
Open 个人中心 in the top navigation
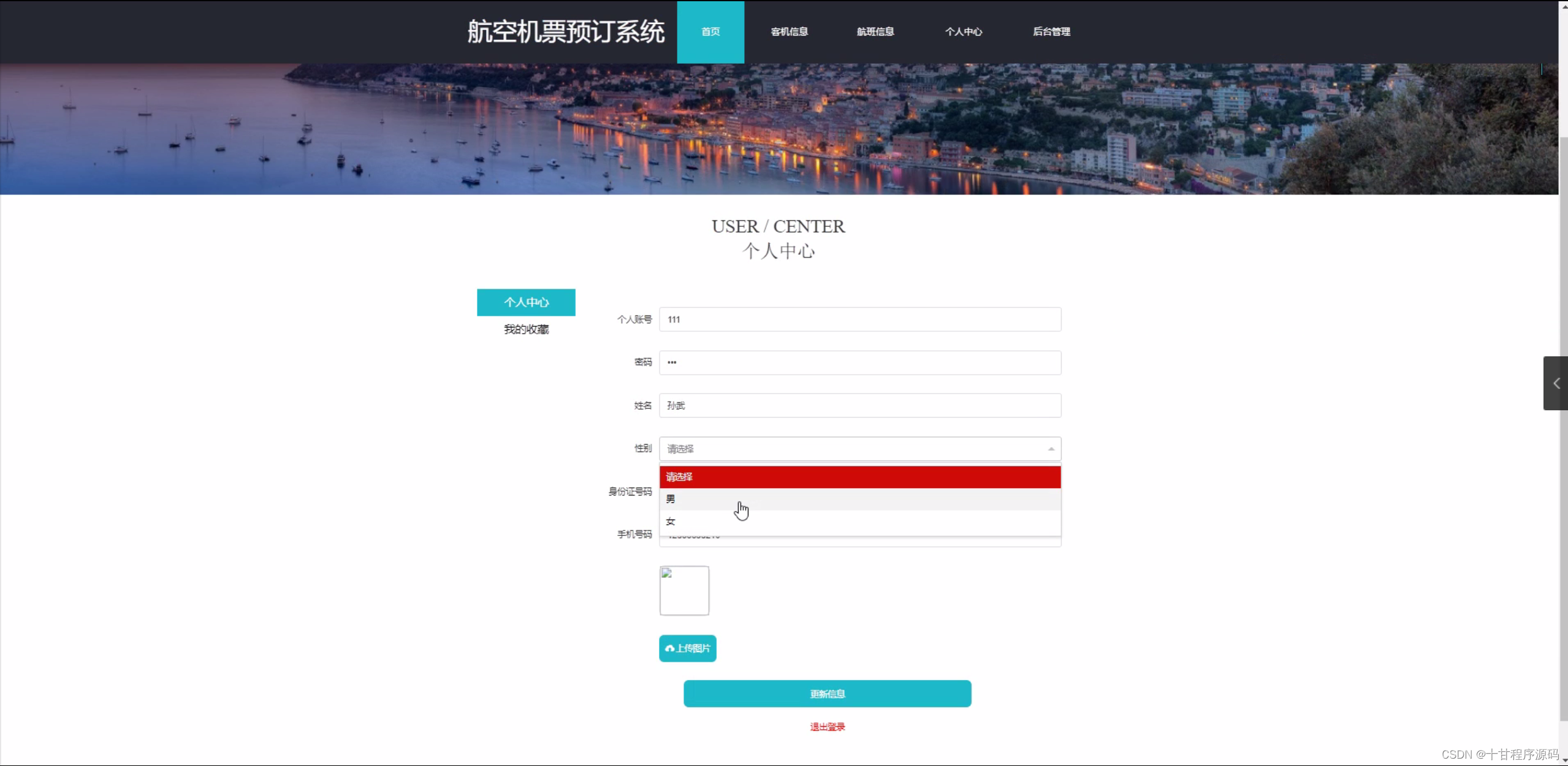[x=963, y=32]
